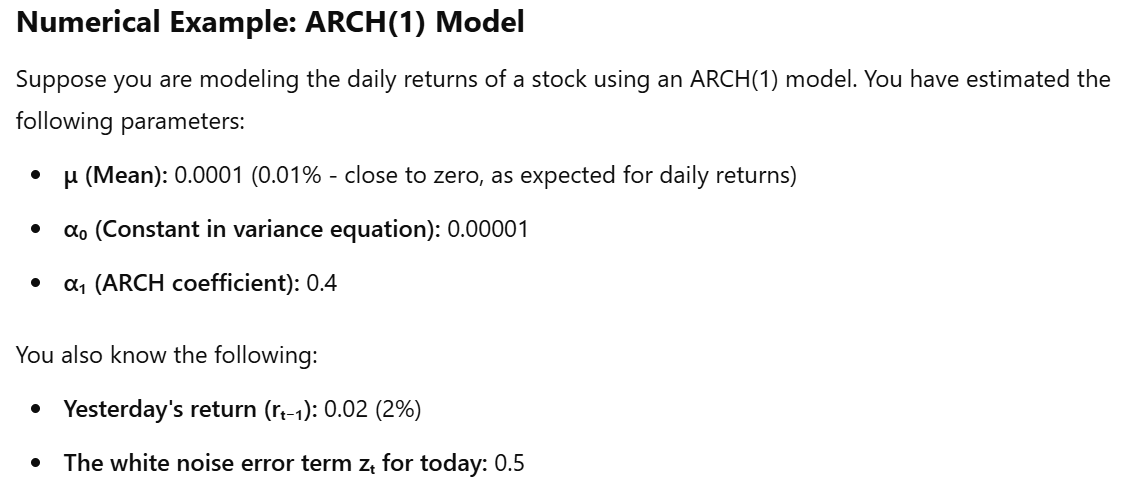Image resolution: width=1132 pixels, height=501 pixels.
Task: Click the sentence starting "Suppose you are modeling"
Action: [563, 79]
